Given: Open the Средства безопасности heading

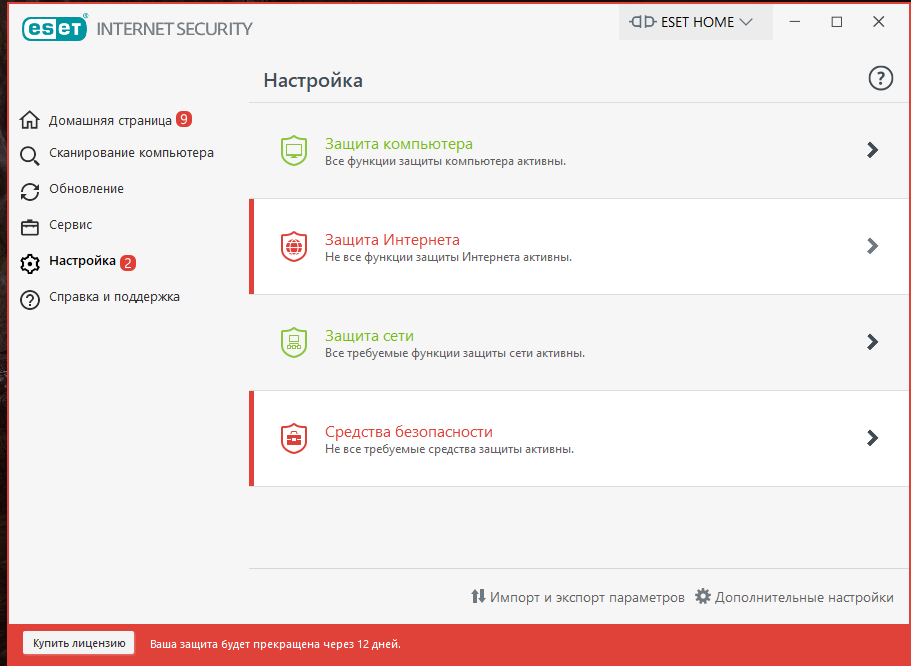Looking at the screenshot, I should pos(409,431).
